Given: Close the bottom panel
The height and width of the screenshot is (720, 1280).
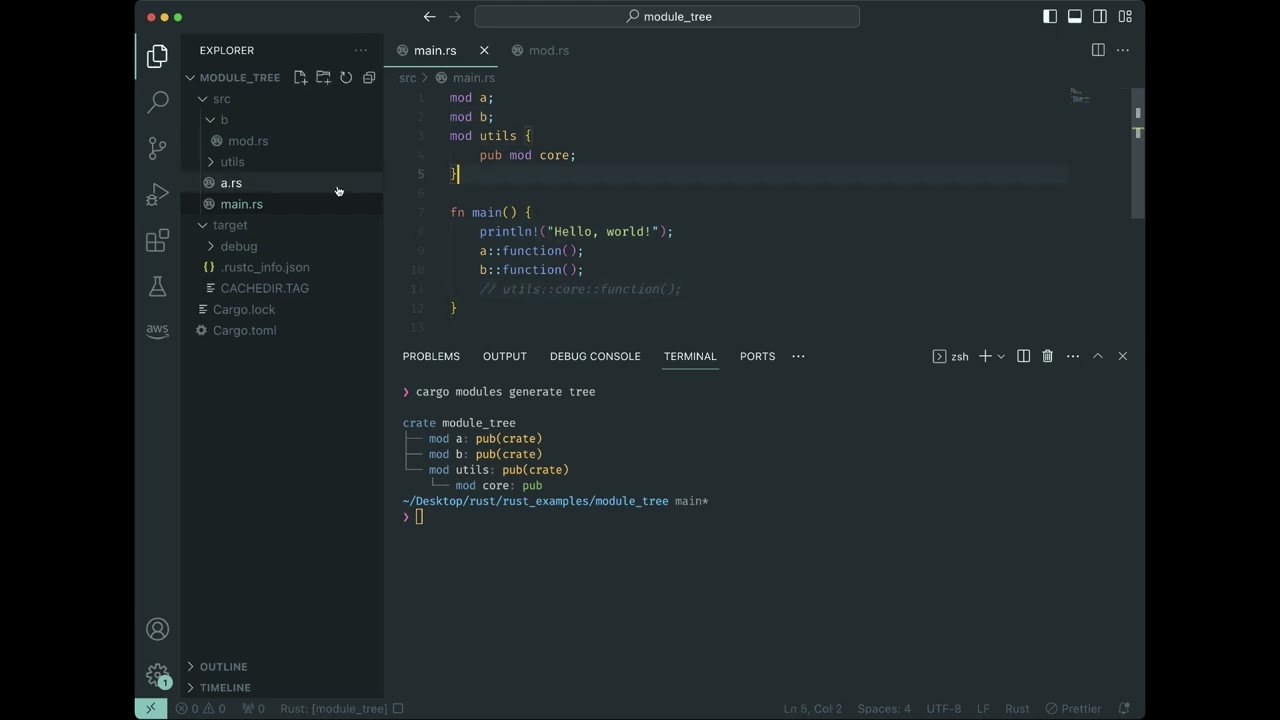Looking at the screenshot, I should (1122, 356).
